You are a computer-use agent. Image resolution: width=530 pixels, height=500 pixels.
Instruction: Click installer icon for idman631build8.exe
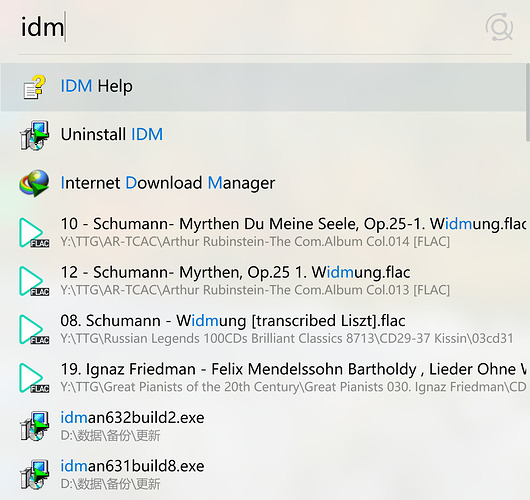coord(34,474)
